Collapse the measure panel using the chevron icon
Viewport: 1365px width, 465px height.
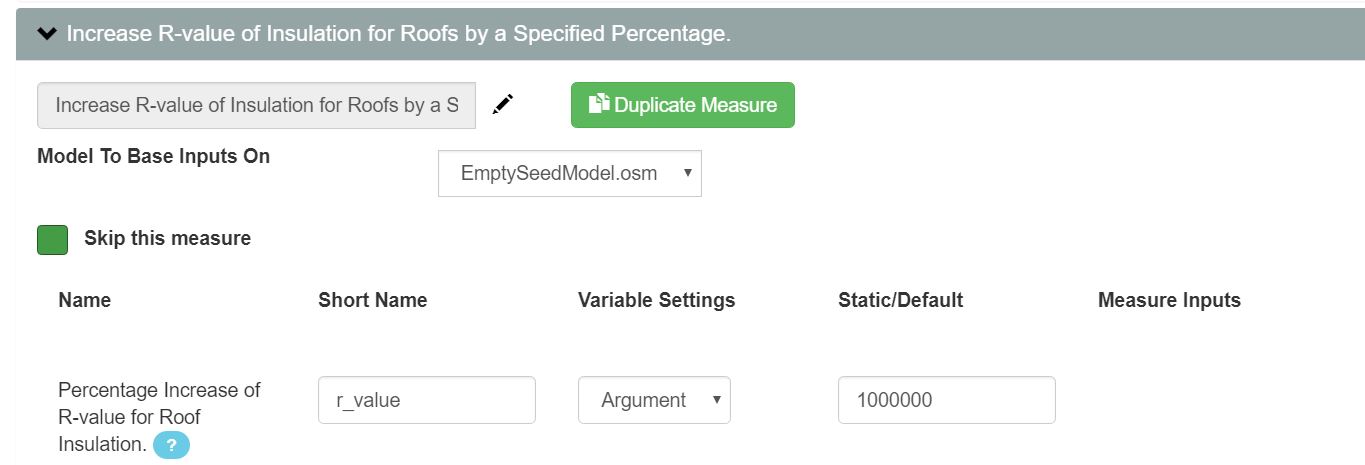pos(47,34)
